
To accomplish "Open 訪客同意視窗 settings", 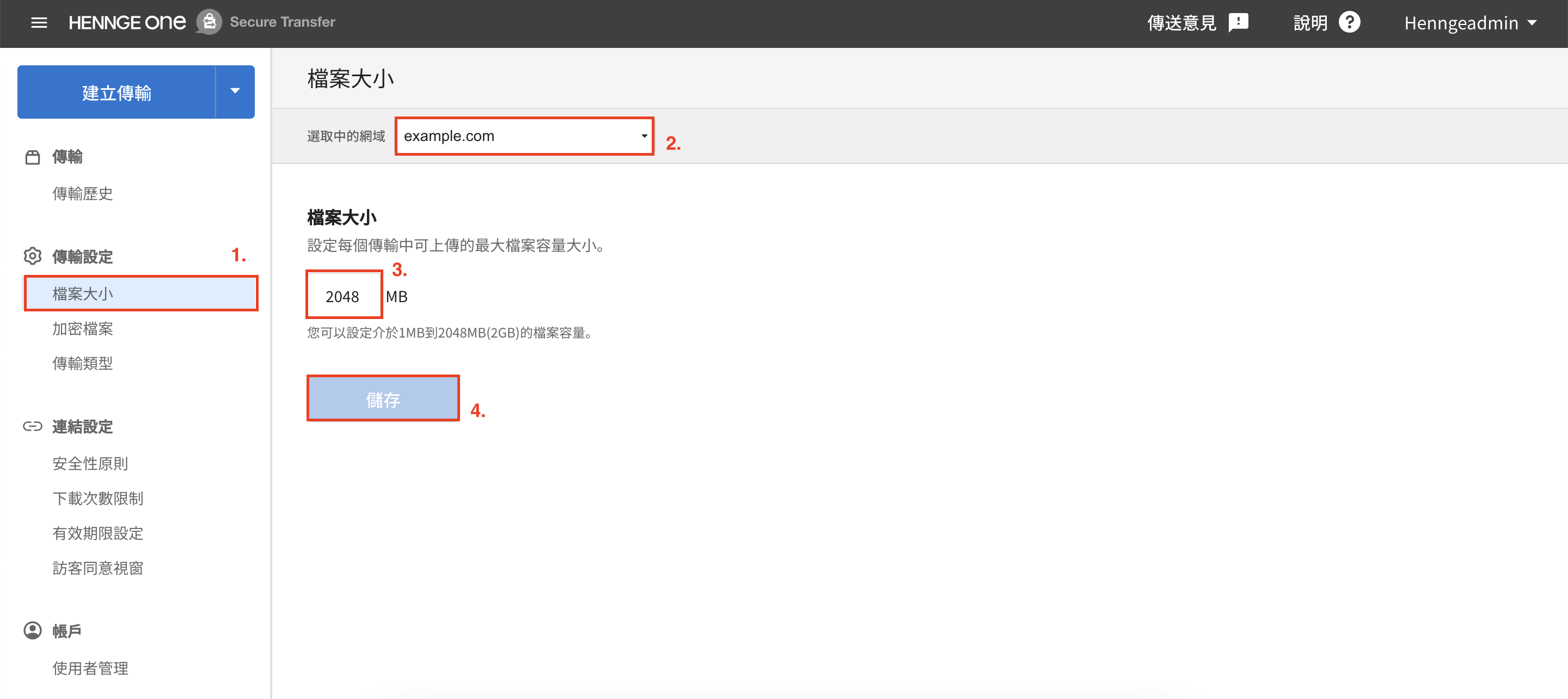I will click(98, 568).
